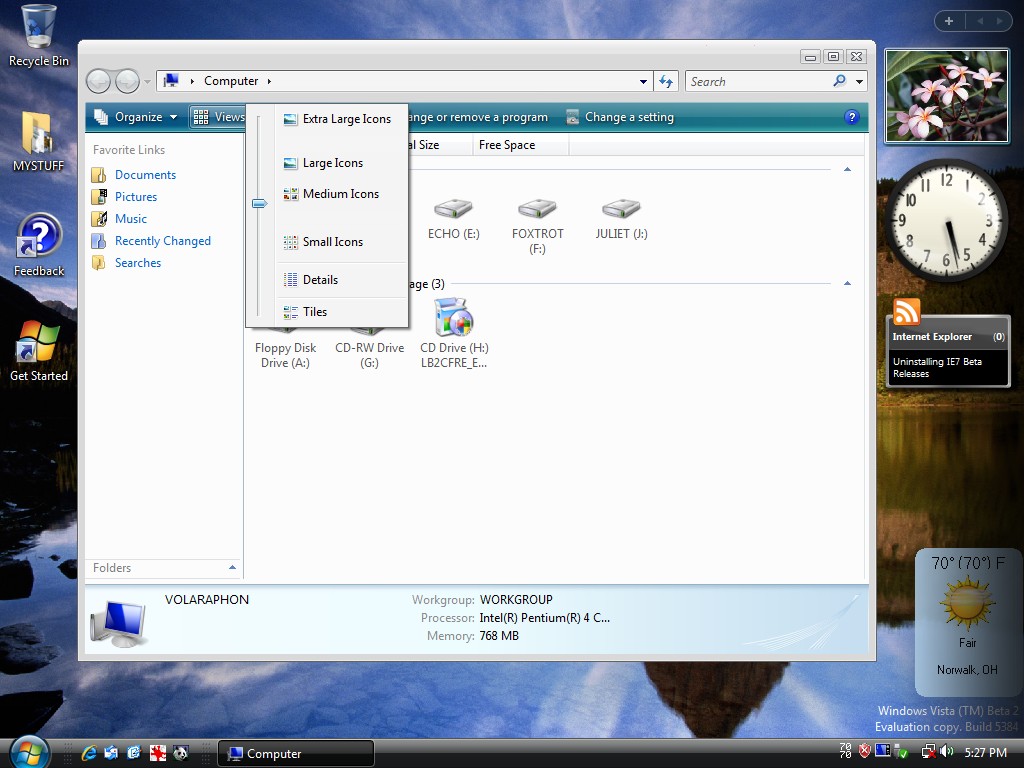Click the Windows Start orb
The width and height of the screenshot is (1024, 768).
click(28, 751)
